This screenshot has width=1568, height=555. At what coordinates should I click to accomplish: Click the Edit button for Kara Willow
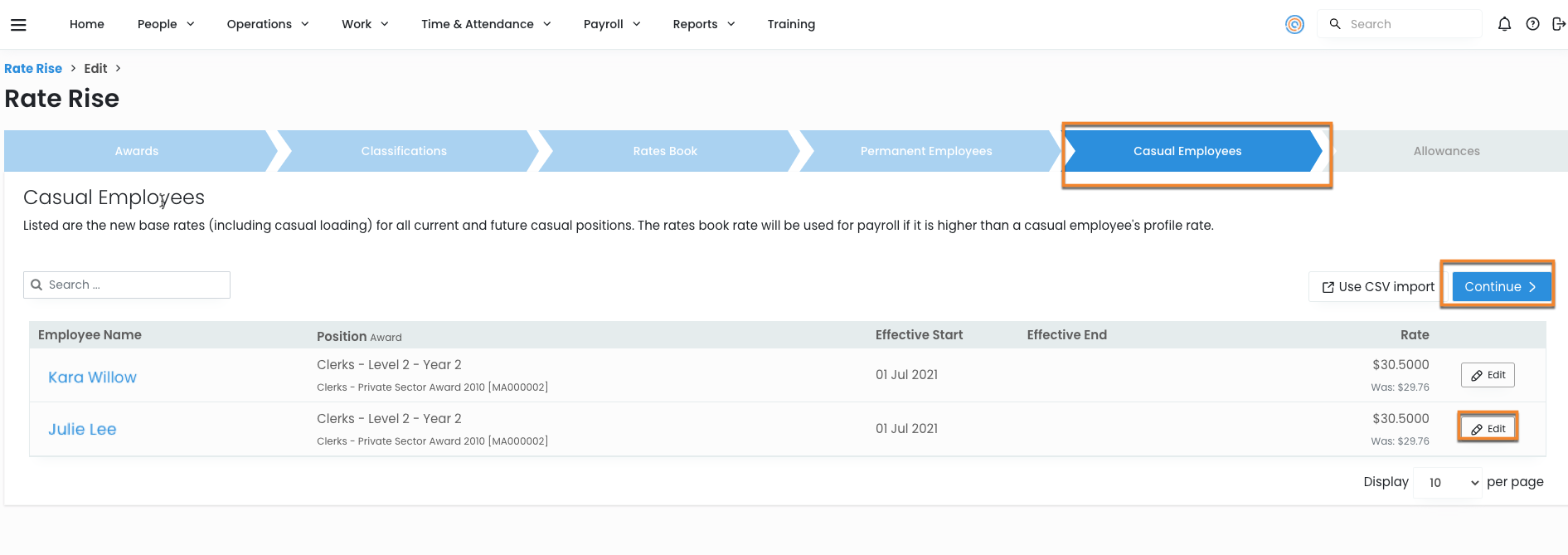click(1488, 375)
